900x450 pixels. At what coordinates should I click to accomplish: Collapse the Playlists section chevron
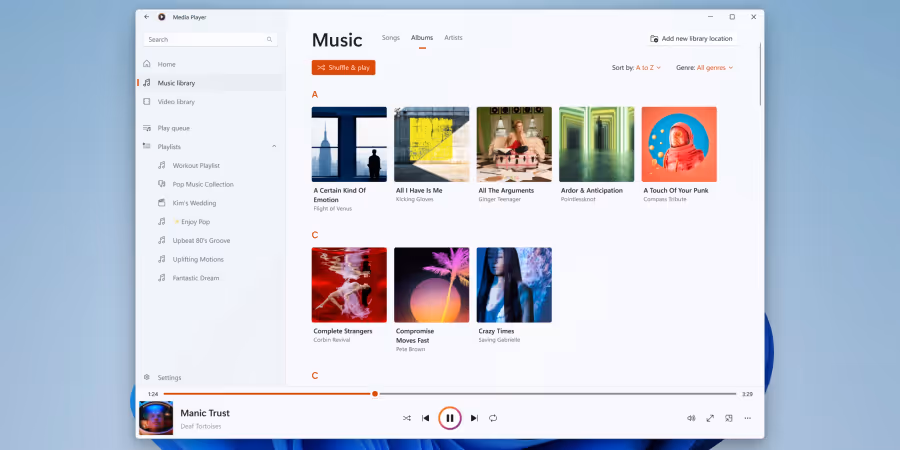point(274,146)
